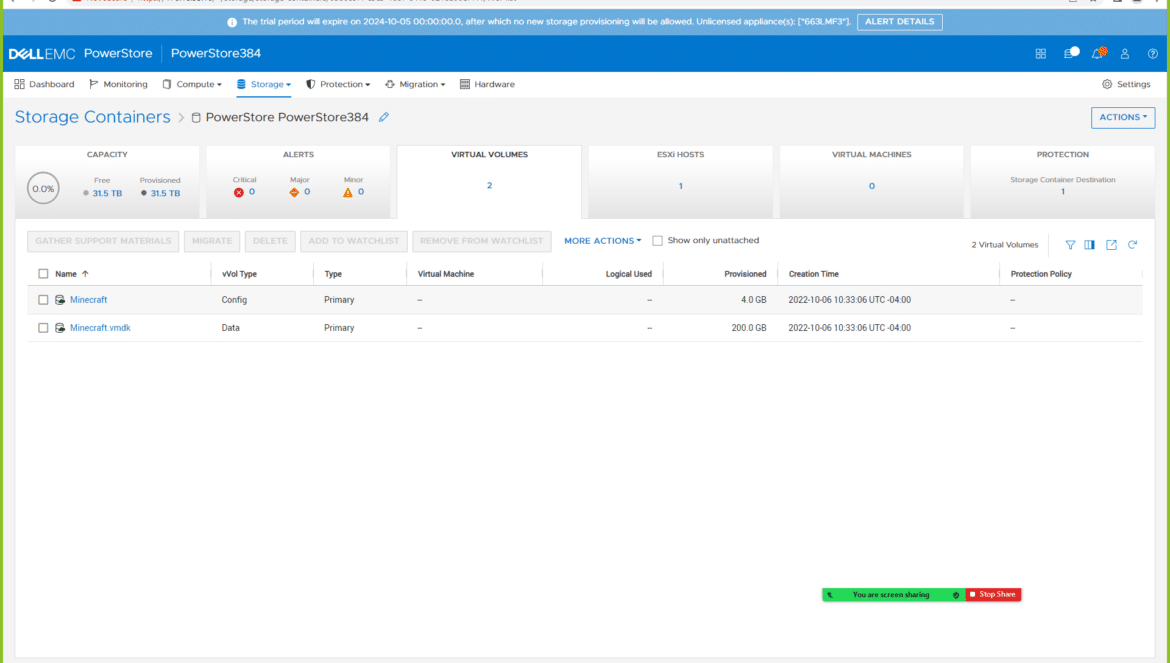The height and width of the screenshot is (663, 1170).
Task: Click the Settings gear icon
Action: pyautogui.click(x=1107, y=84)
